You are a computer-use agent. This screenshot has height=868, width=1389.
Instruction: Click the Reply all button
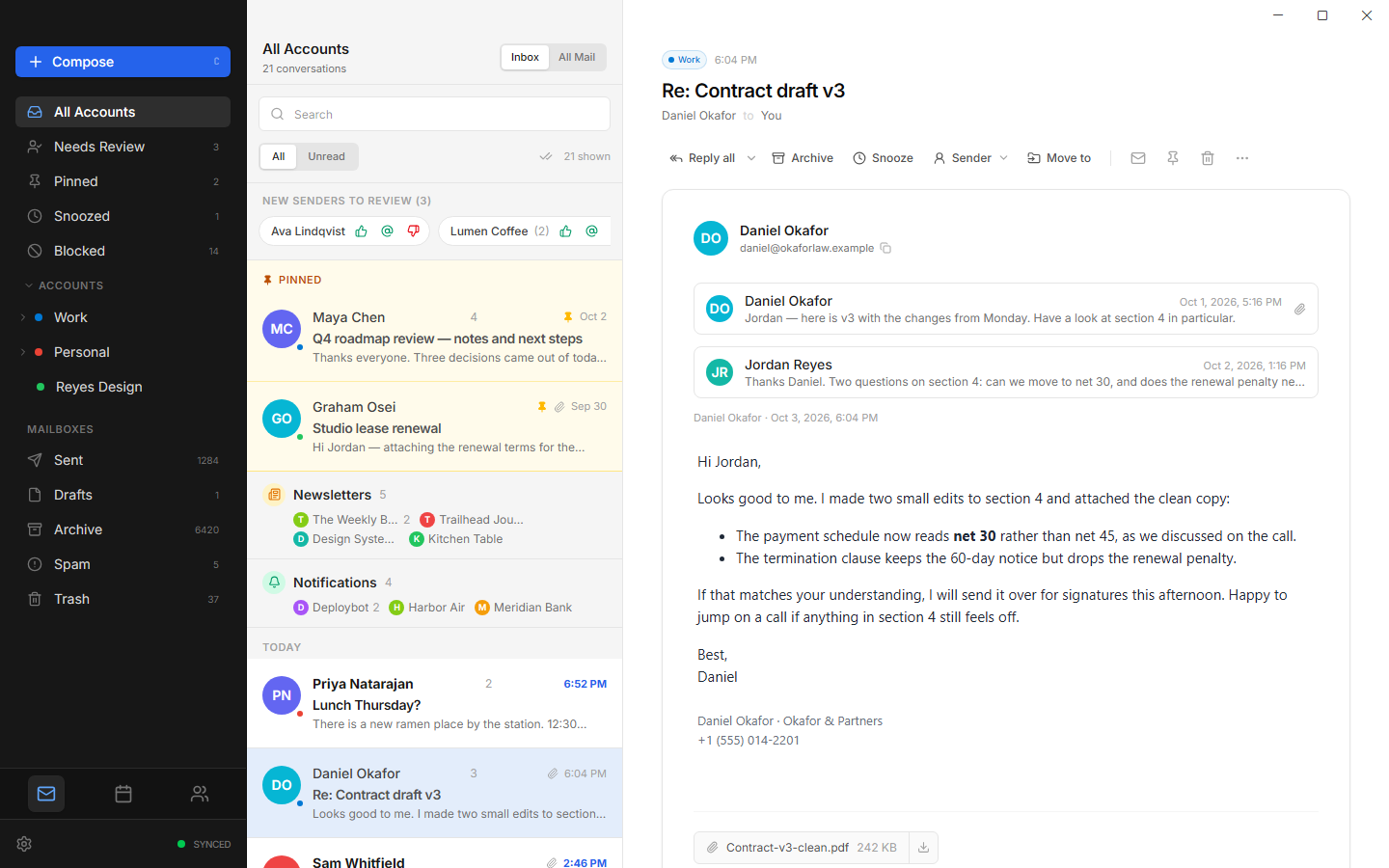(x=702, y=158)
